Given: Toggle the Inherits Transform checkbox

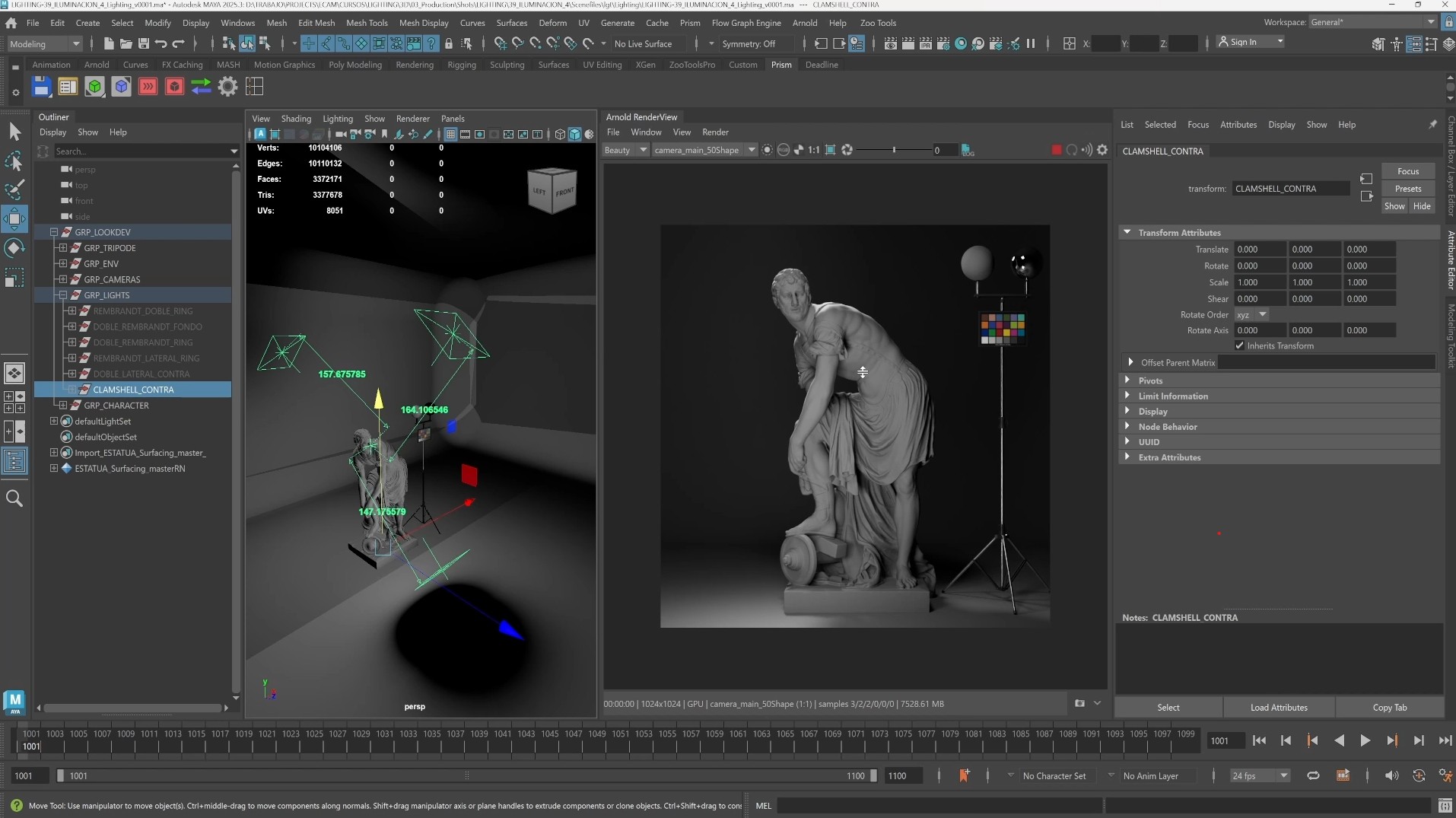Looking at the screenshot, I should (1240, 346).
